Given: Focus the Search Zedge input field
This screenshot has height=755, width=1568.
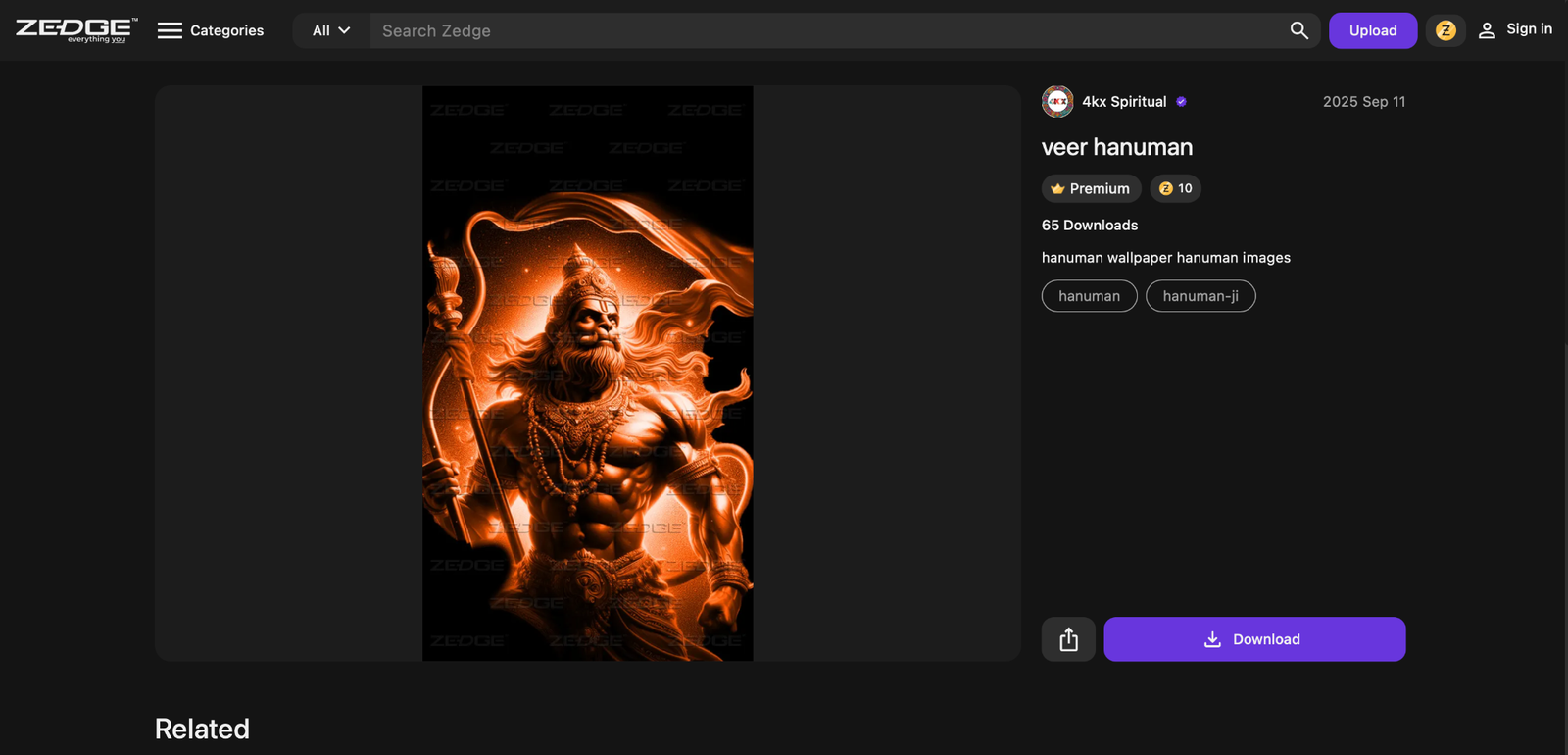Looking at the screenshot, I should click(x=823, y=30).
